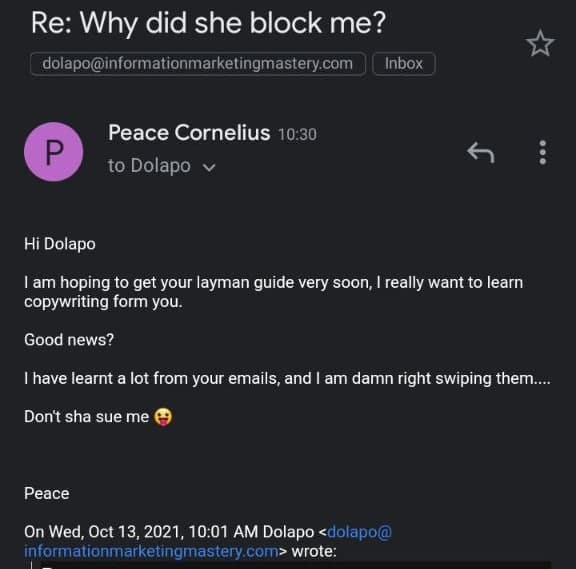Click the email subject 'Re: Why did she block me?'

pos(208,23)
